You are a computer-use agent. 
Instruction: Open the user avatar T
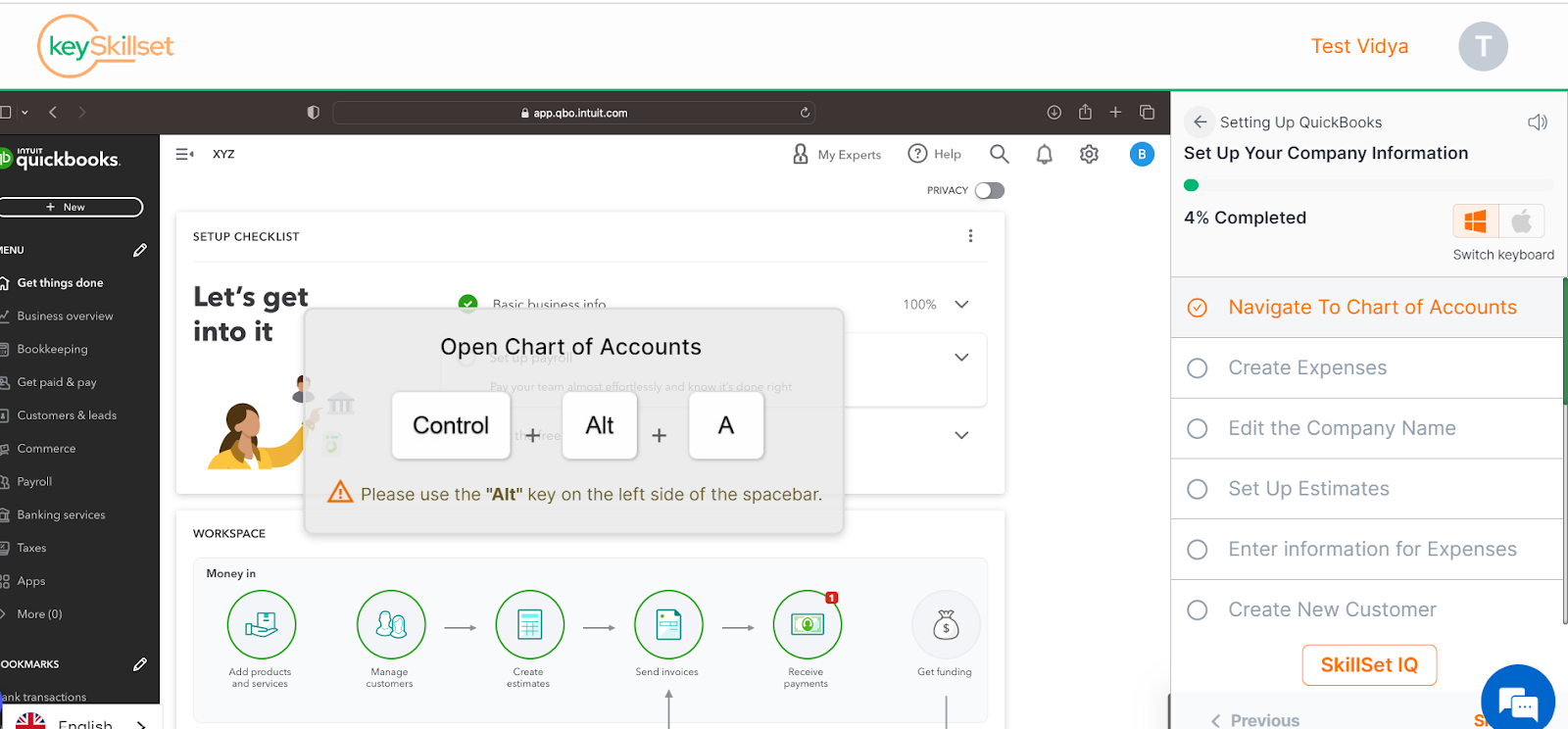pos(1483,46)
